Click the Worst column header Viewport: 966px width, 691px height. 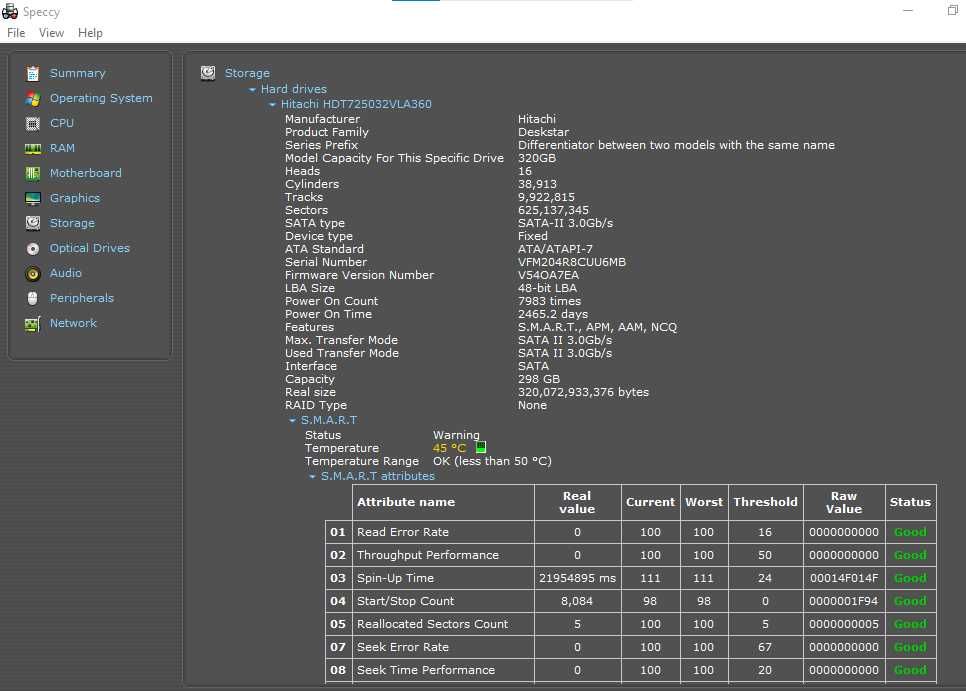pyautogui.click(x=704, y=503)
